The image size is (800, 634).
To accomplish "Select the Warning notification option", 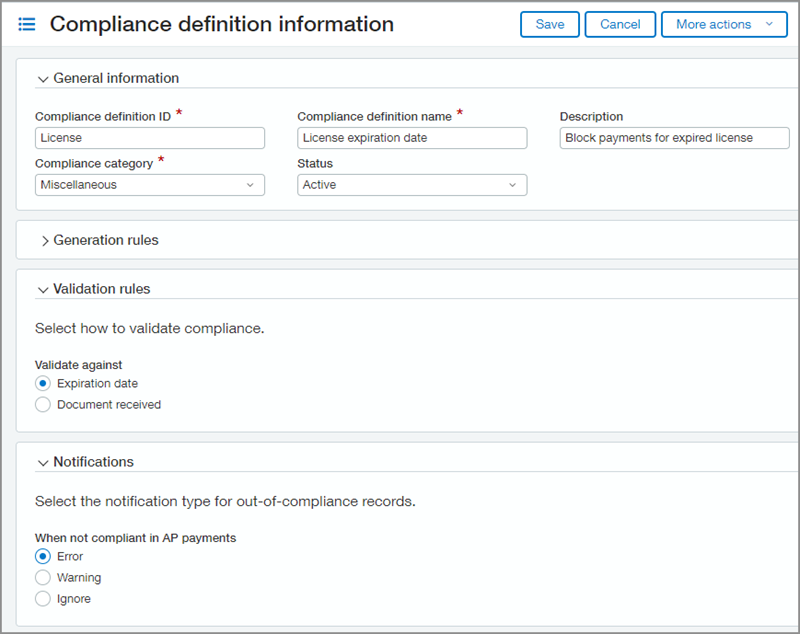I will point(42,577).
